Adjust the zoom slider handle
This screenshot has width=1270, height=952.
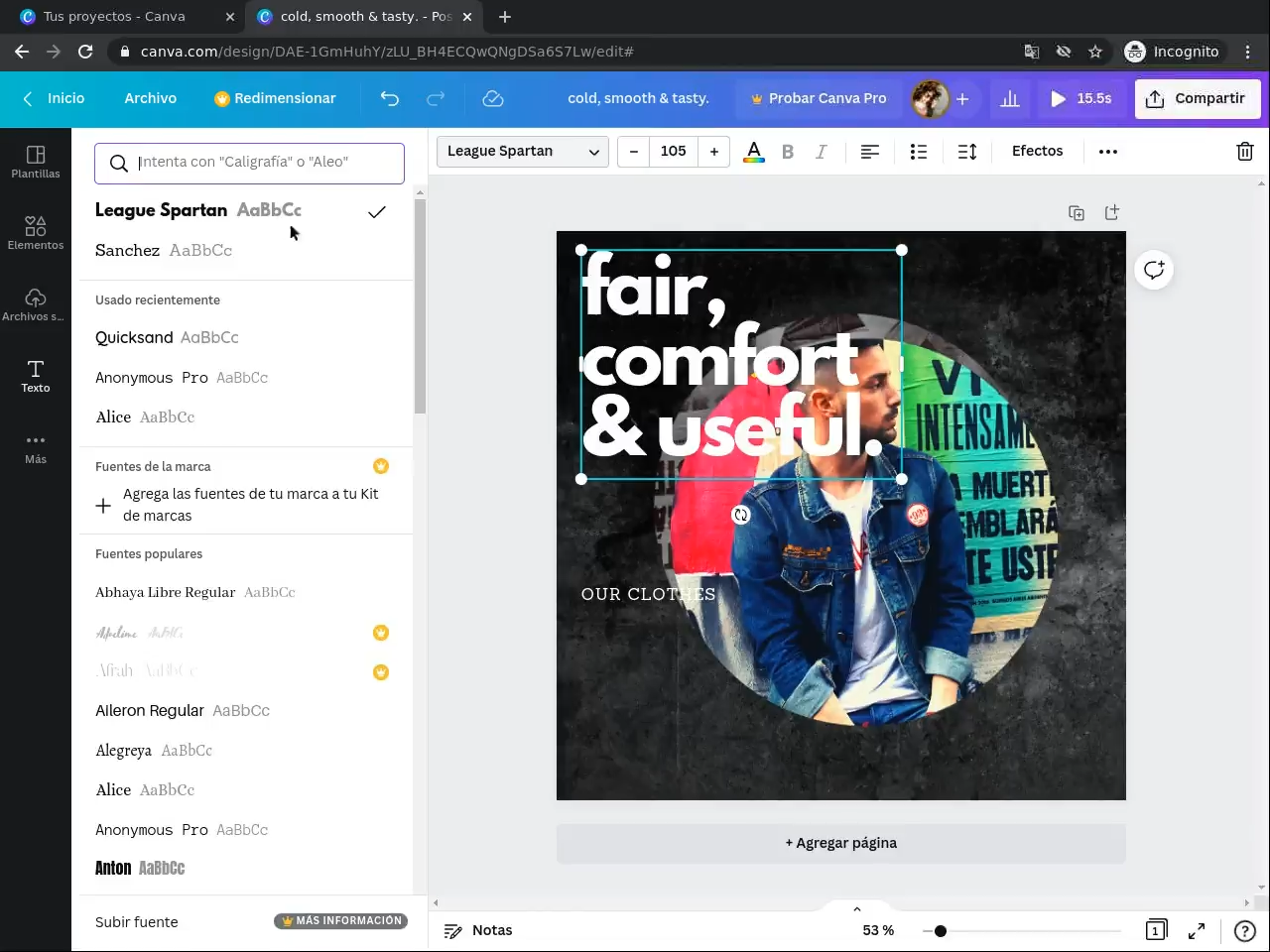tap(940, 931)
